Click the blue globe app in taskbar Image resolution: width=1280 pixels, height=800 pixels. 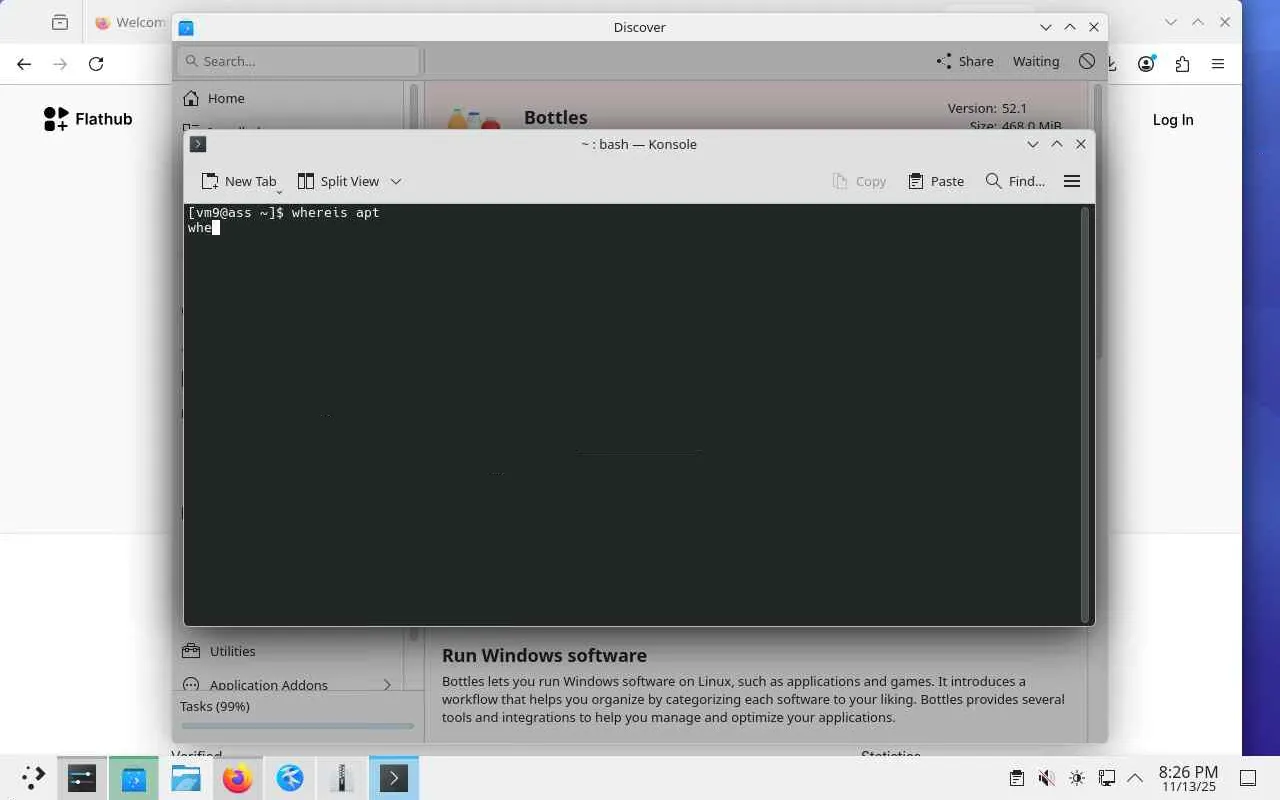click(x=290, y=777)
